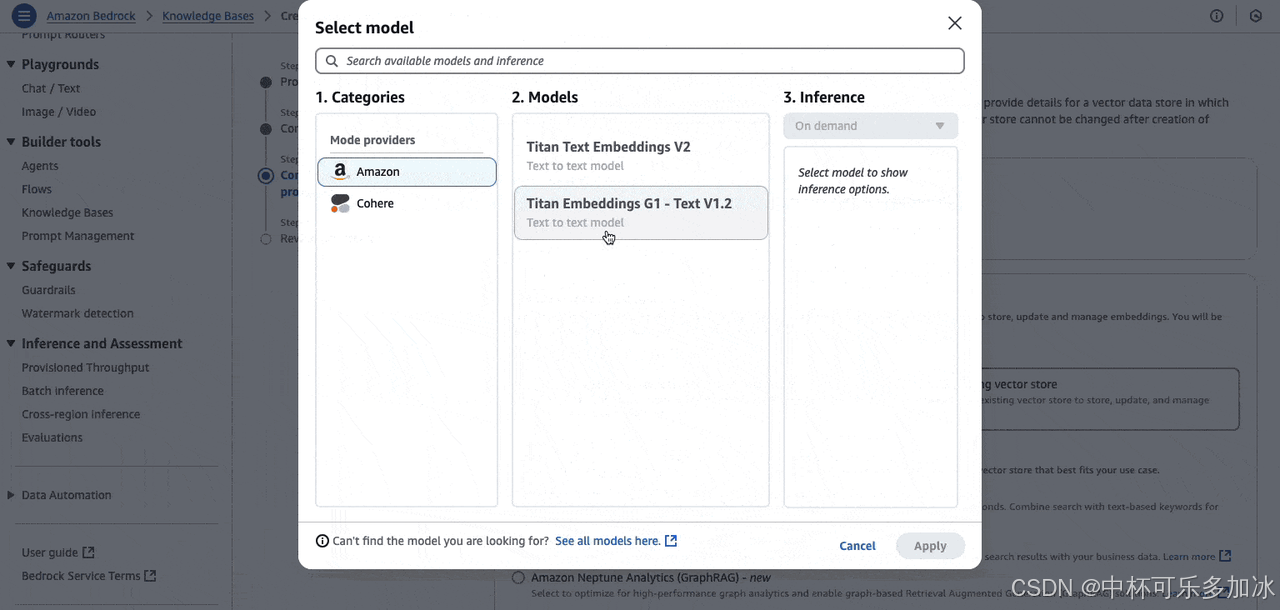The image size is (1280, 610).
Task: Click the search magnifier icon in dialog
Action: (332, 61)
